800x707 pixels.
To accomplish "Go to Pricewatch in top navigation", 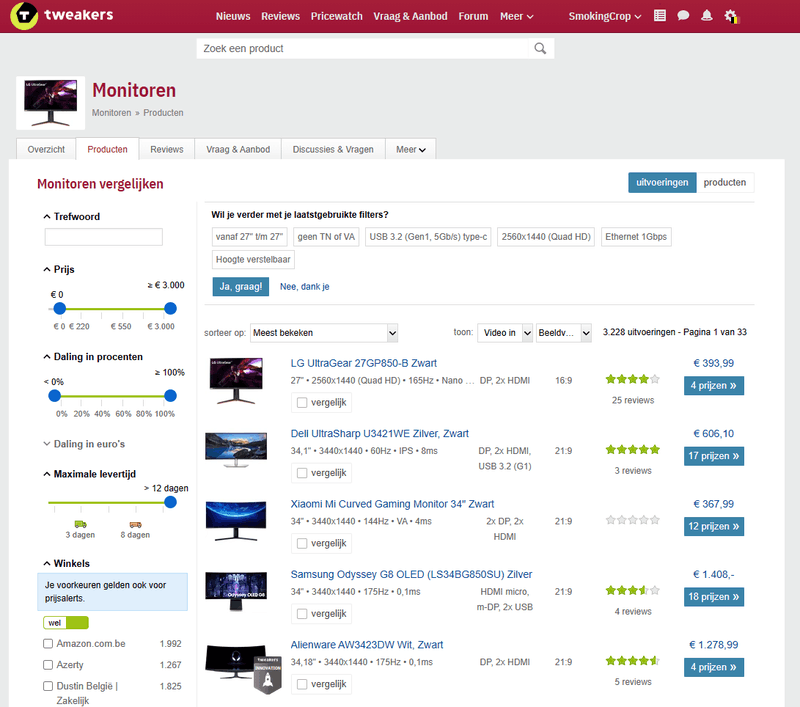I will coord(337,16).
